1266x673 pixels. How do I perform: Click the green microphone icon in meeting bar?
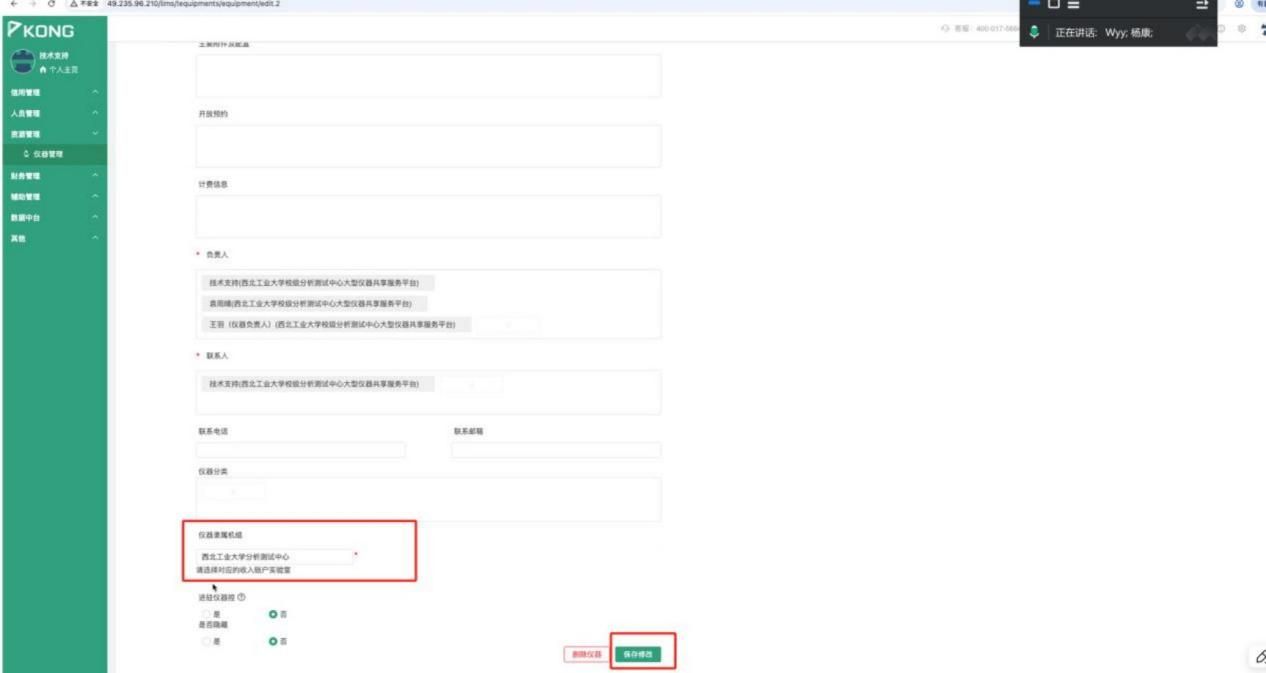point(1033,32)
